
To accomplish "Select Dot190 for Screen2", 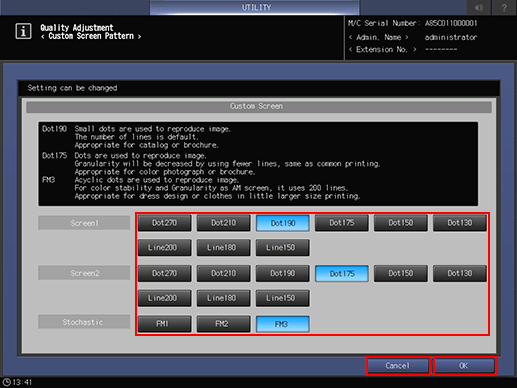I will click(283, 273).
